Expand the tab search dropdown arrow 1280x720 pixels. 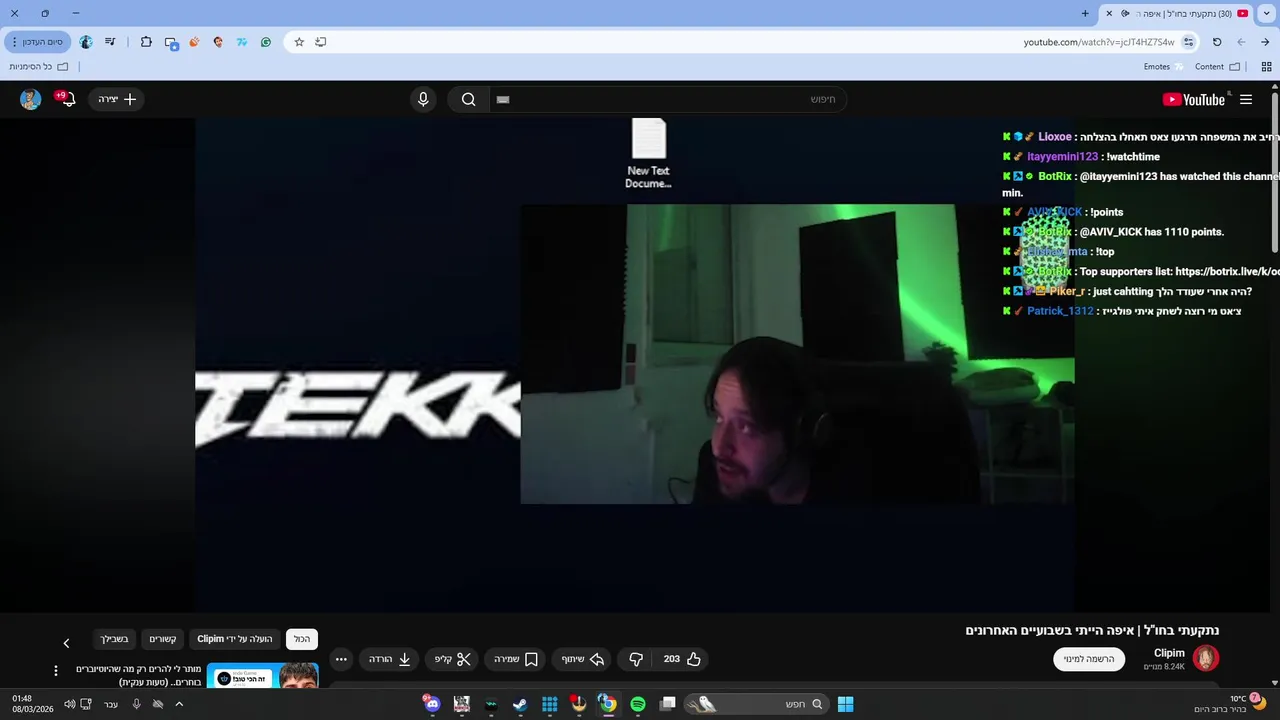[x=1267, y=13]
